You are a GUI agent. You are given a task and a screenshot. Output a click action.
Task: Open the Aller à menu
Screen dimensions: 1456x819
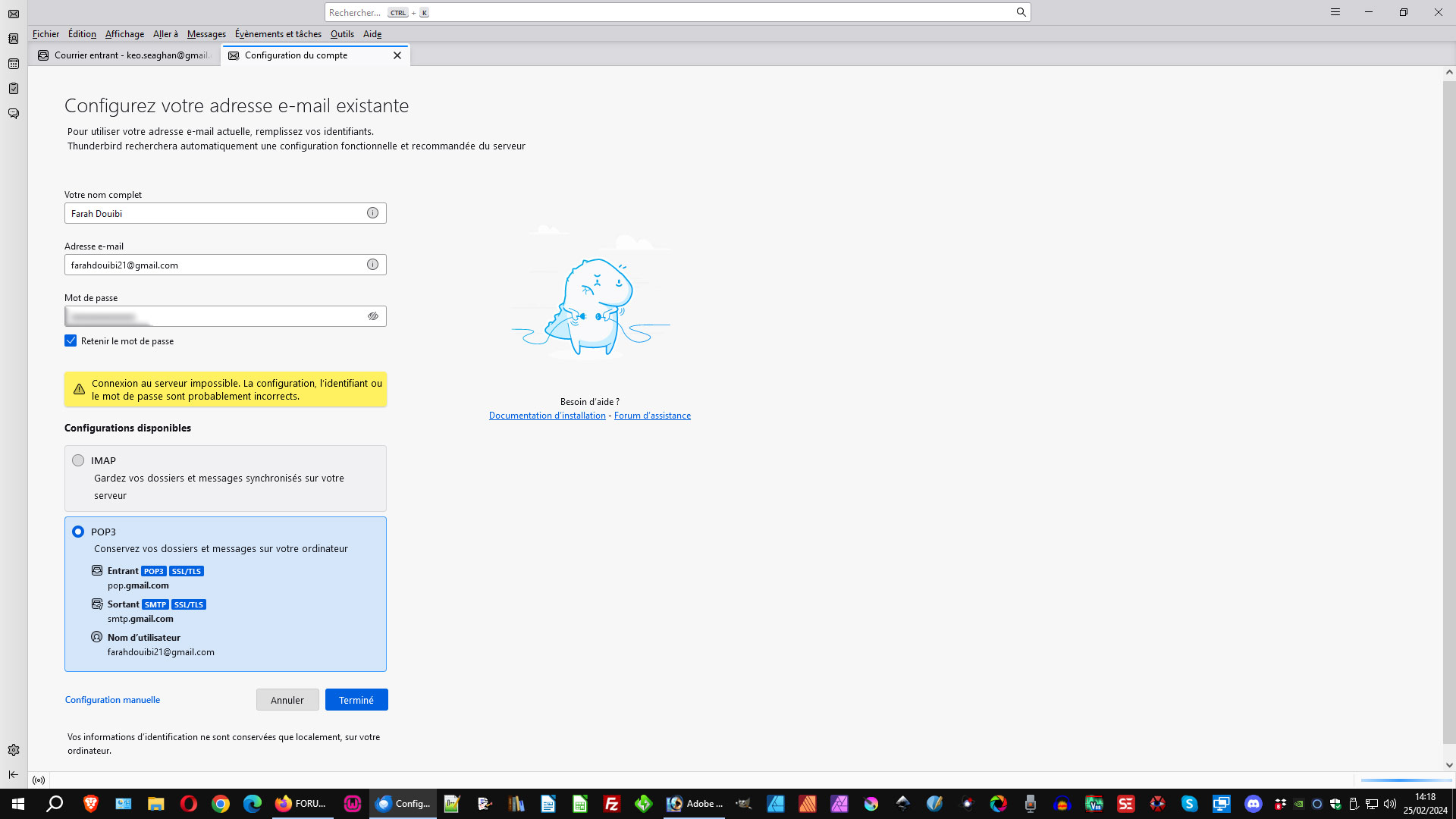click(x=165, y=34)
